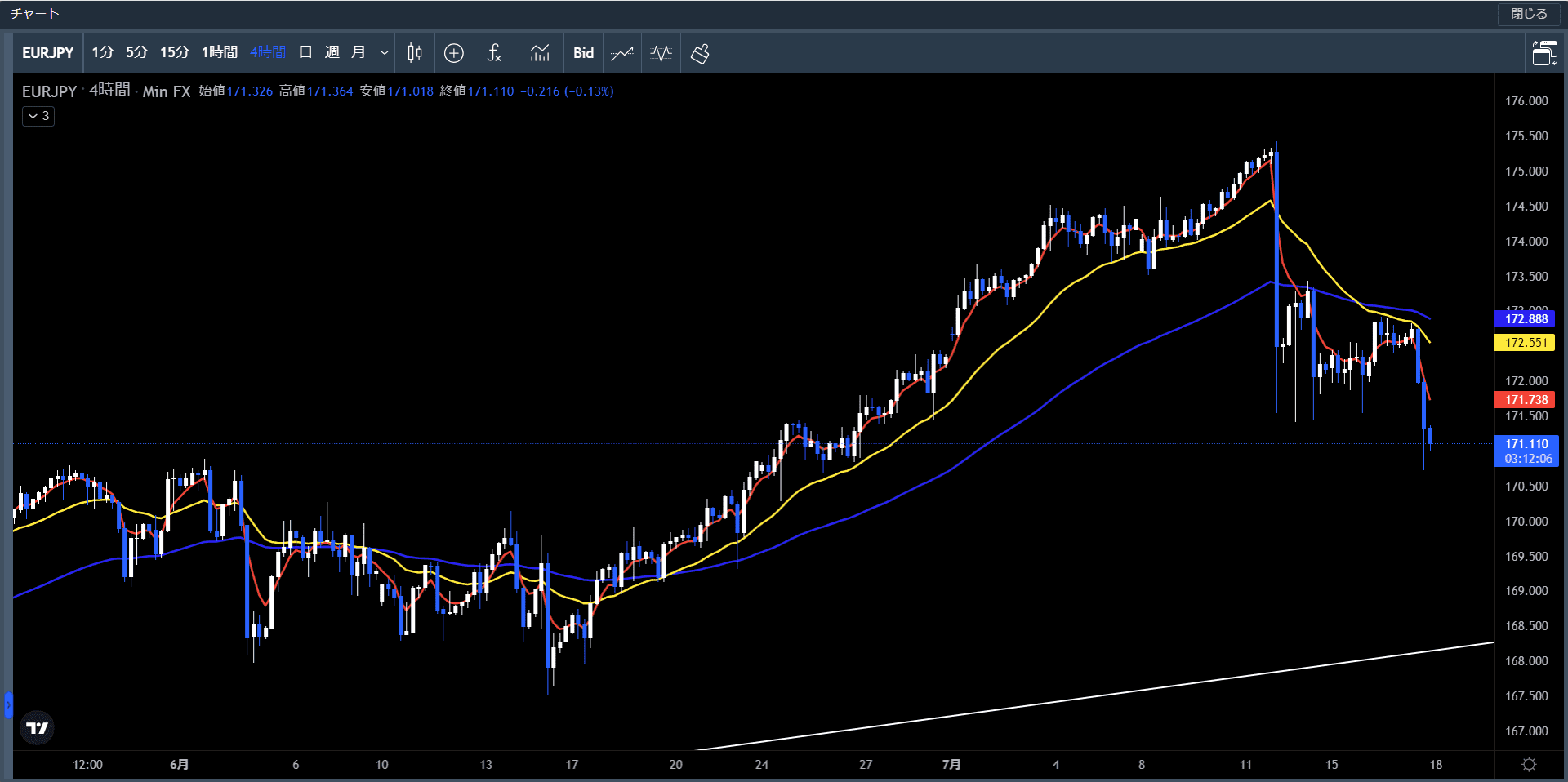The image size is (1568, 782).
Task: Click the 閉じる close button
Action: pos(1529,14)
